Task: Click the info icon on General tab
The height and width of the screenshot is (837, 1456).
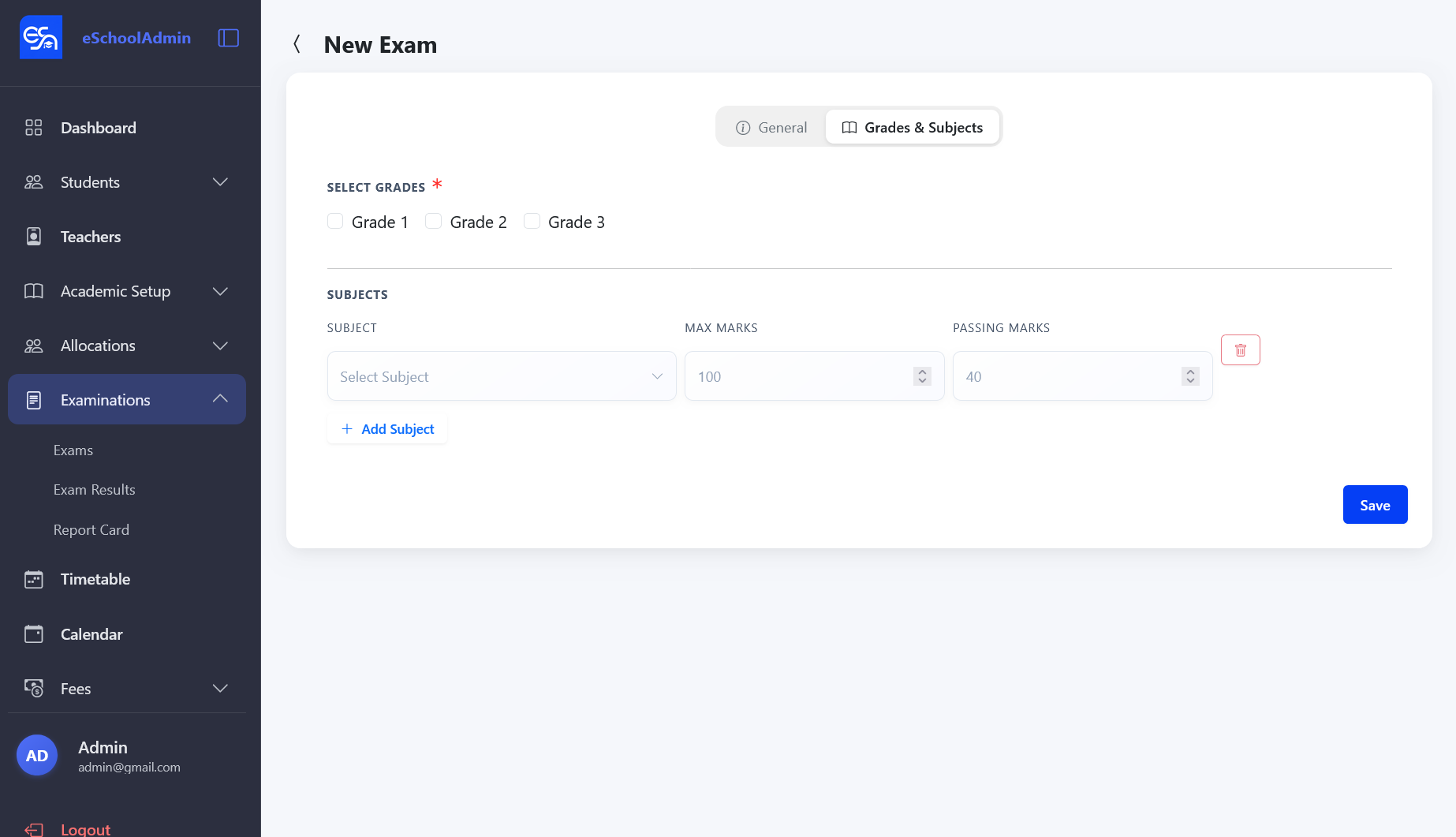Action: [x=743, y=128]
